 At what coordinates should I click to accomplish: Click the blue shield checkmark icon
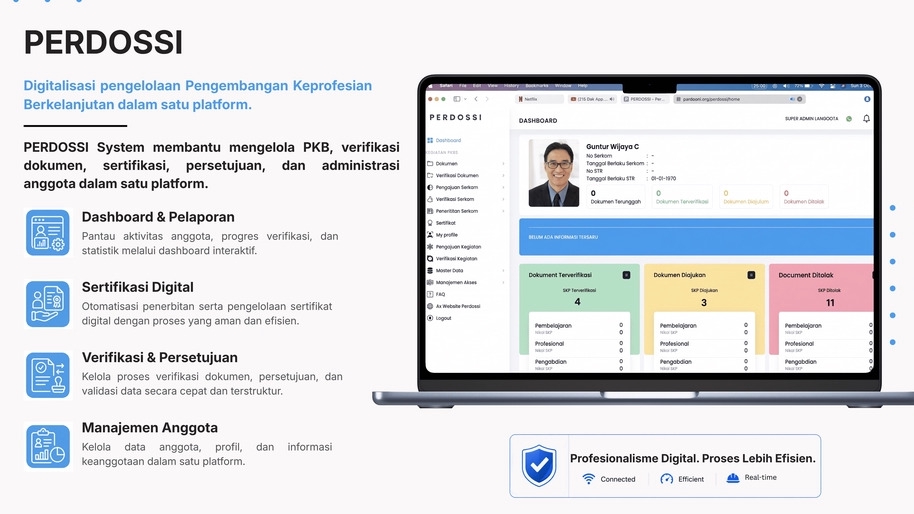coord(539,465)
